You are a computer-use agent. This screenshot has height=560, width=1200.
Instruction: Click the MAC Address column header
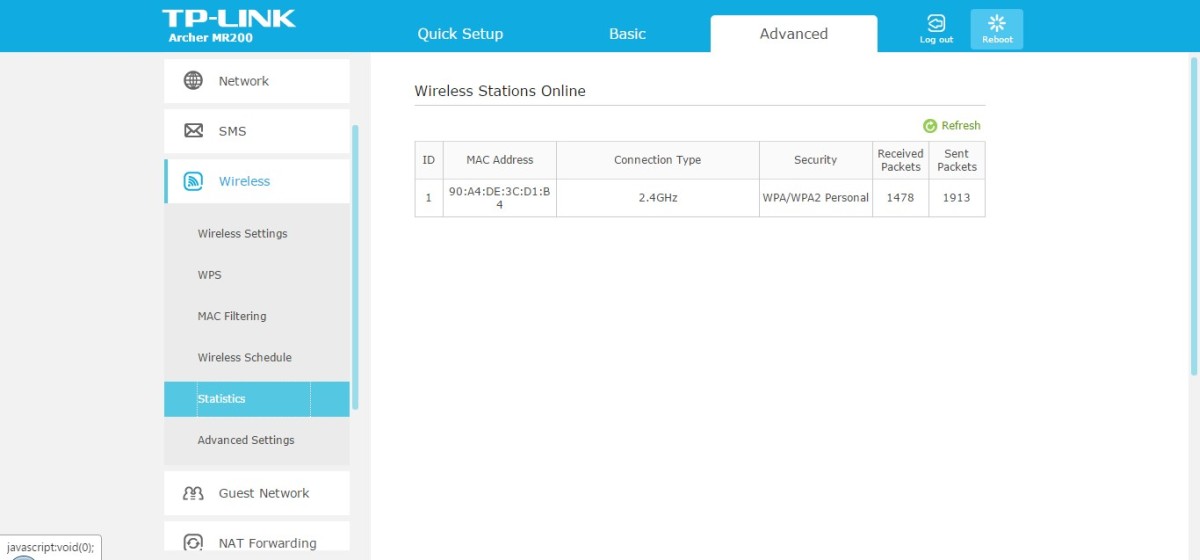500,160
